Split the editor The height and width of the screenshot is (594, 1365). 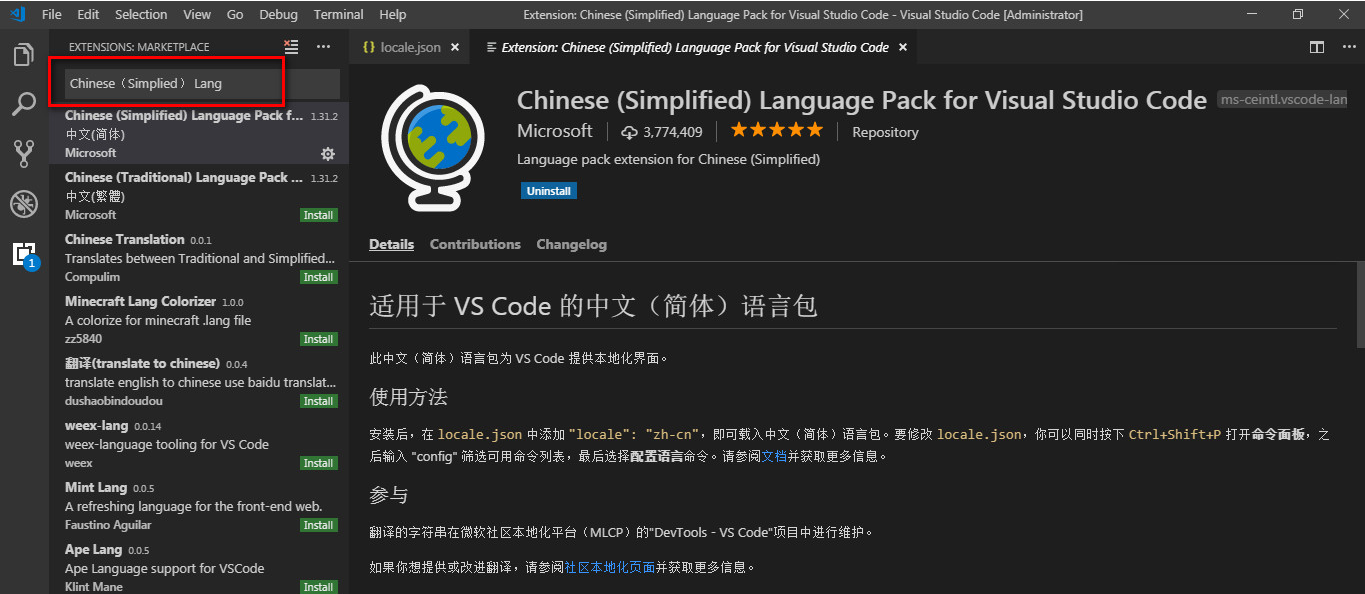(1316, 46)
